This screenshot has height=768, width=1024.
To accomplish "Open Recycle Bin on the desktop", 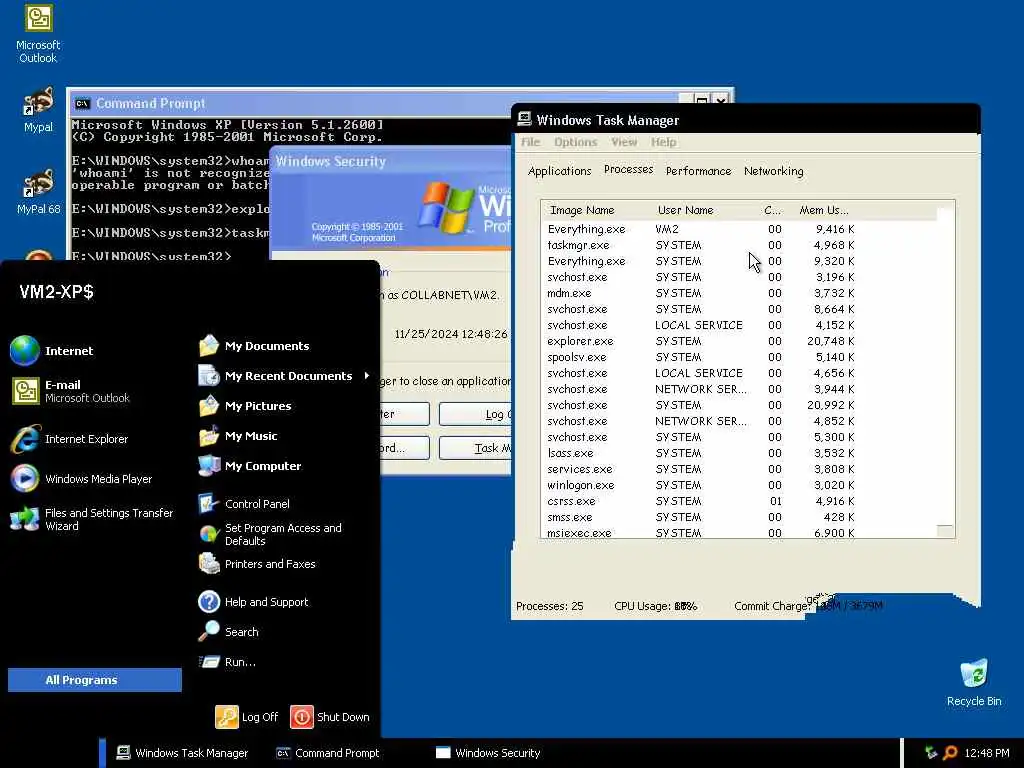I will 974,682.
